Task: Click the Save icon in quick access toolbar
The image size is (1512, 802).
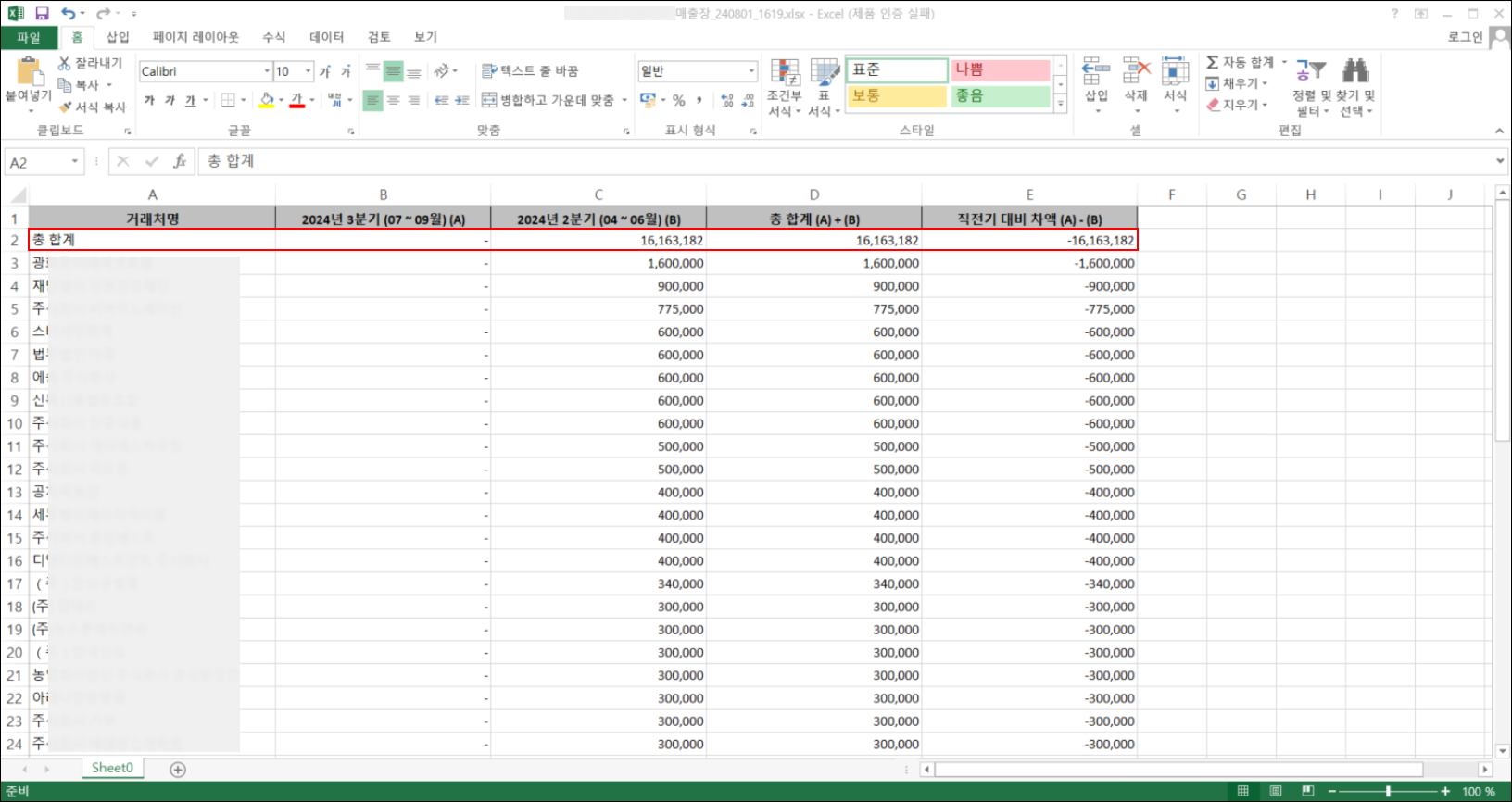Action: 42,14
